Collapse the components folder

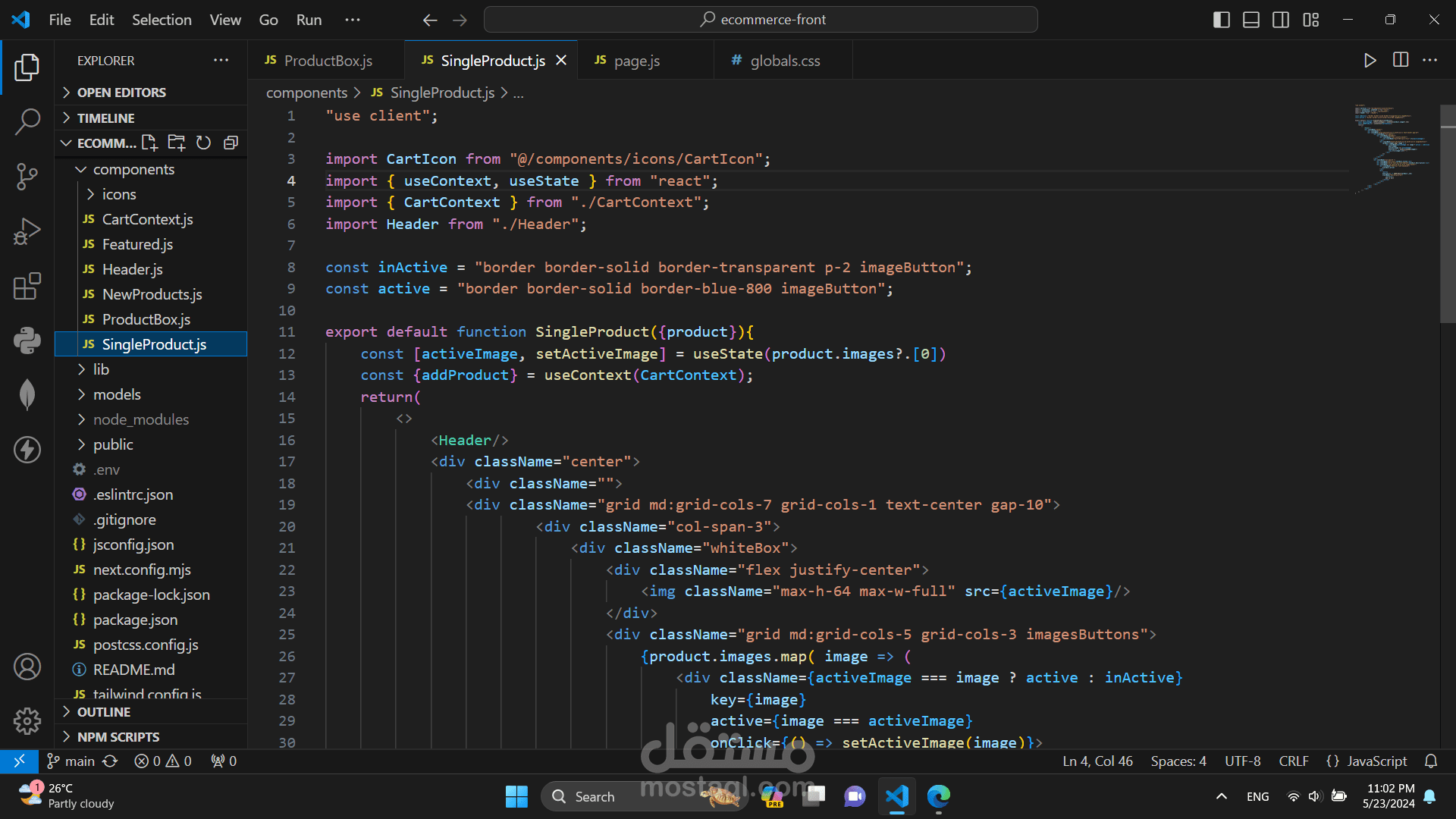(x=133, y=169)
